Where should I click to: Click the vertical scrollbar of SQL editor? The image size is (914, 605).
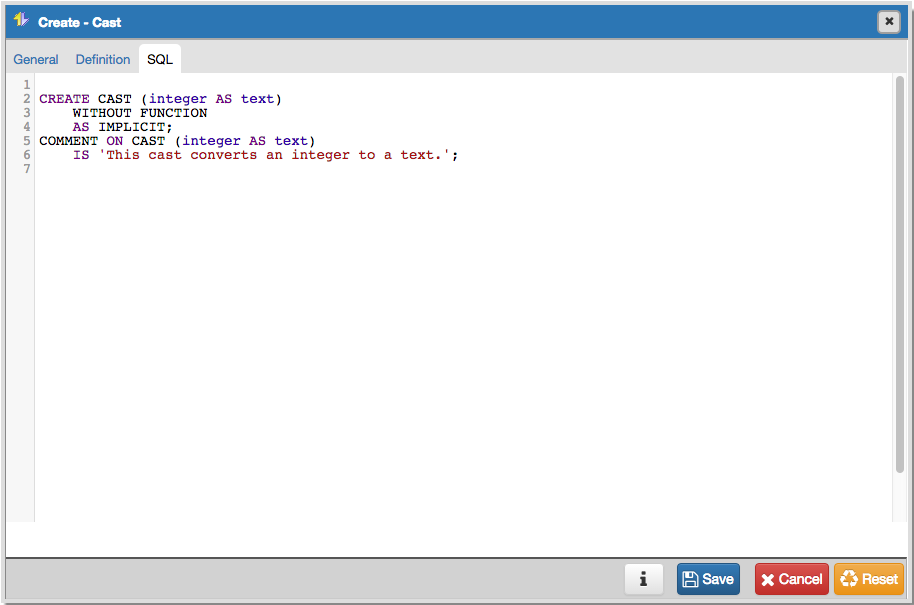[x=899, y=274]
